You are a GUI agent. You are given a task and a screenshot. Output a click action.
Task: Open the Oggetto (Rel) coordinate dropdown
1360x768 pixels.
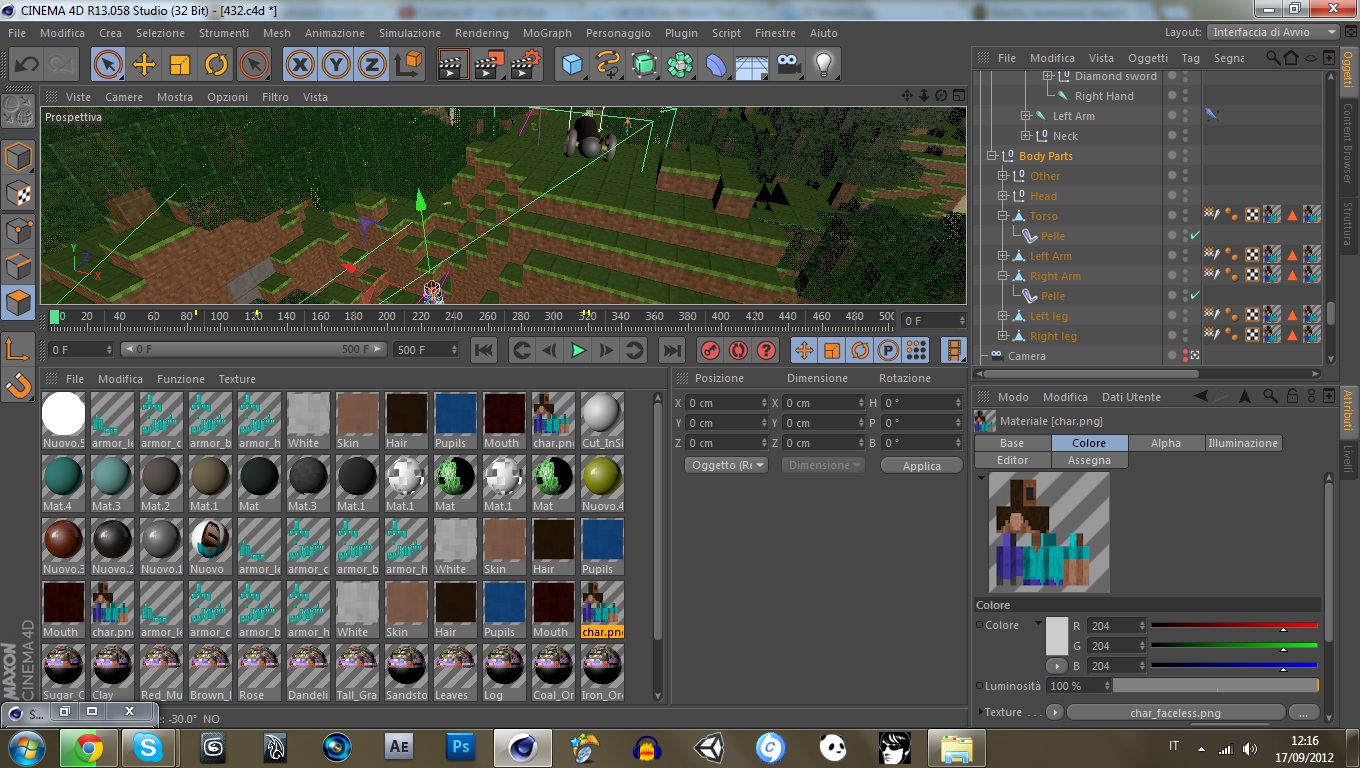[x=726, y=465]
